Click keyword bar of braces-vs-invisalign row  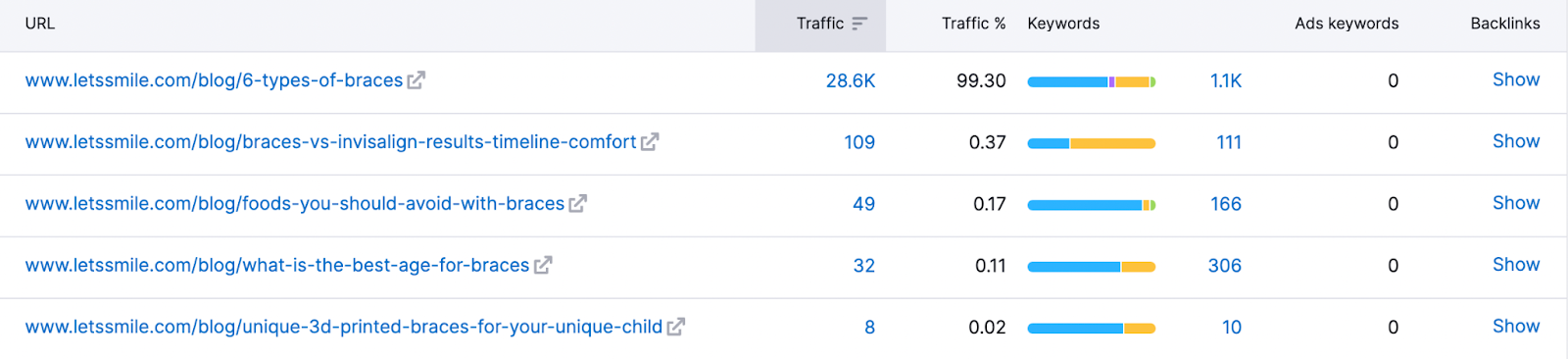pos(1092,143)
